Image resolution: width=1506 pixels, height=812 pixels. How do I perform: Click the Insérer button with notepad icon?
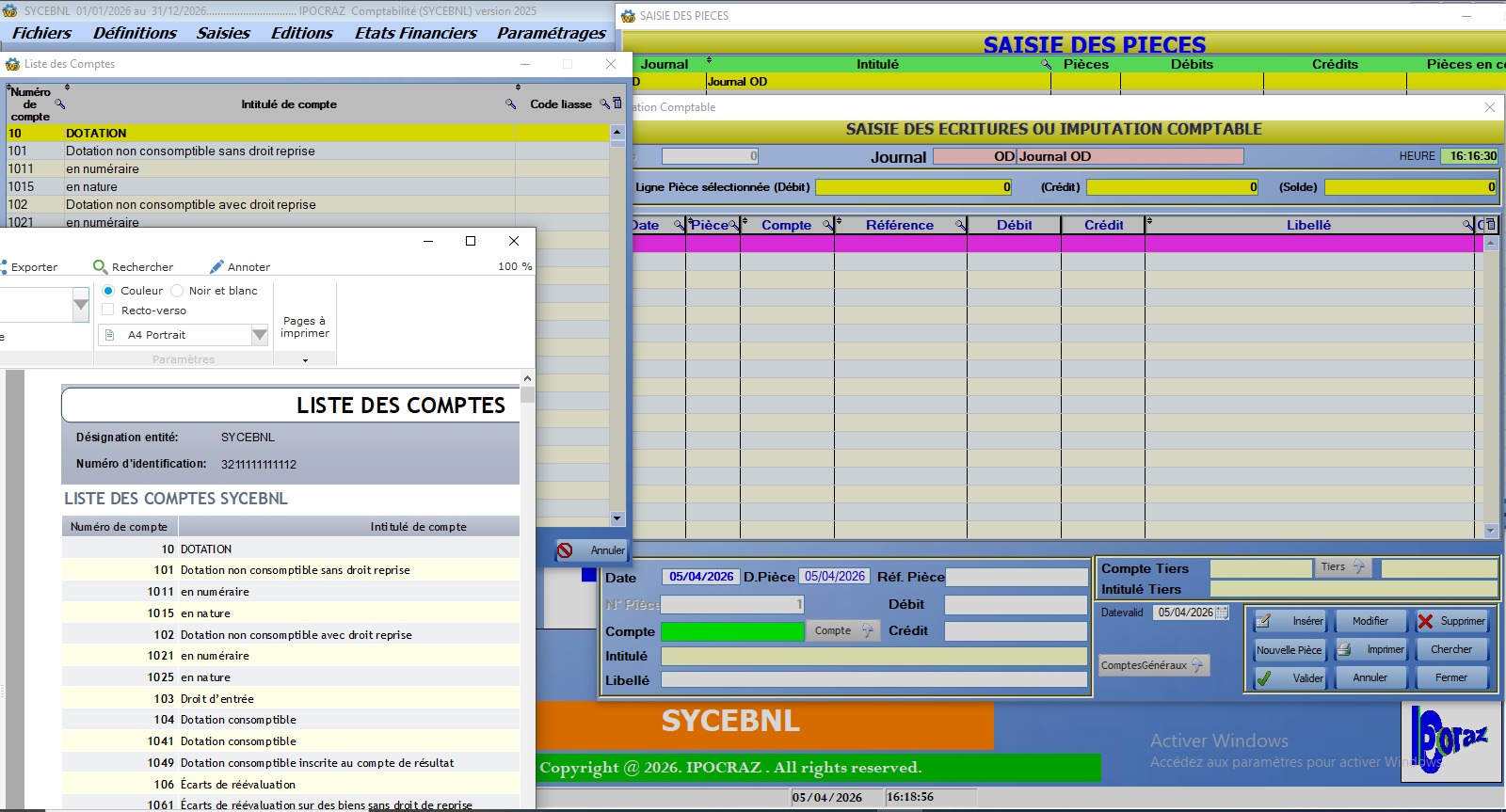pyautogui.click(x=1290, y=621)
